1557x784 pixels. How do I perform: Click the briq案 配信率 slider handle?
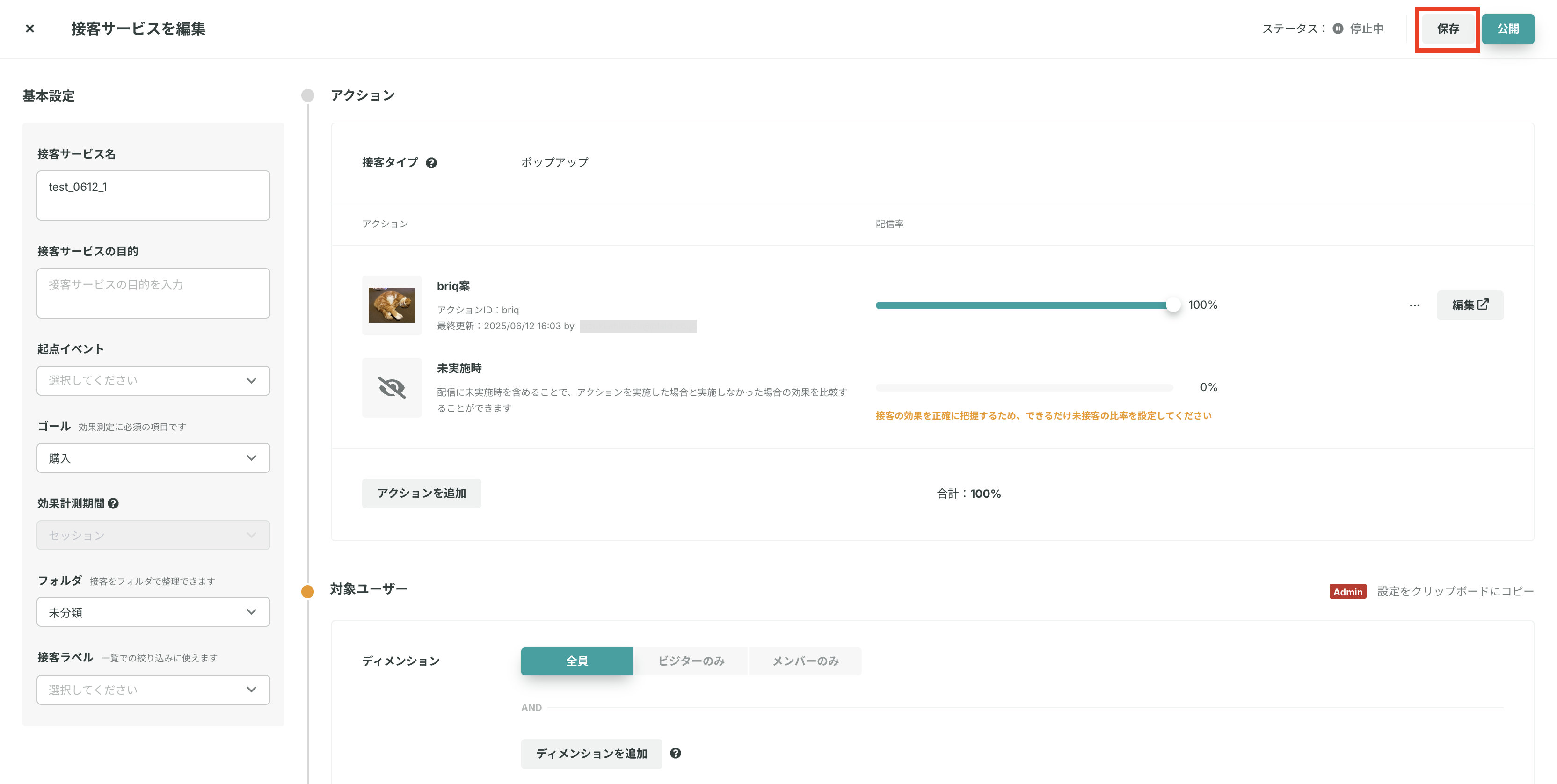[x=1172, y=305]
